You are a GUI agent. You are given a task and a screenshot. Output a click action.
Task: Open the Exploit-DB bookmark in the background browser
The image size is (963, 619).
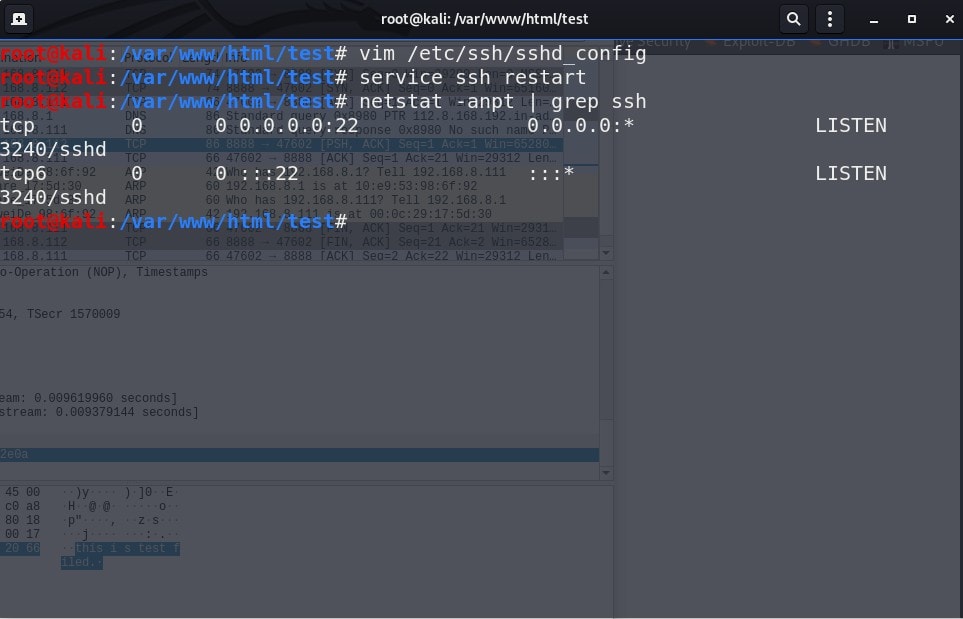point(751,43)
